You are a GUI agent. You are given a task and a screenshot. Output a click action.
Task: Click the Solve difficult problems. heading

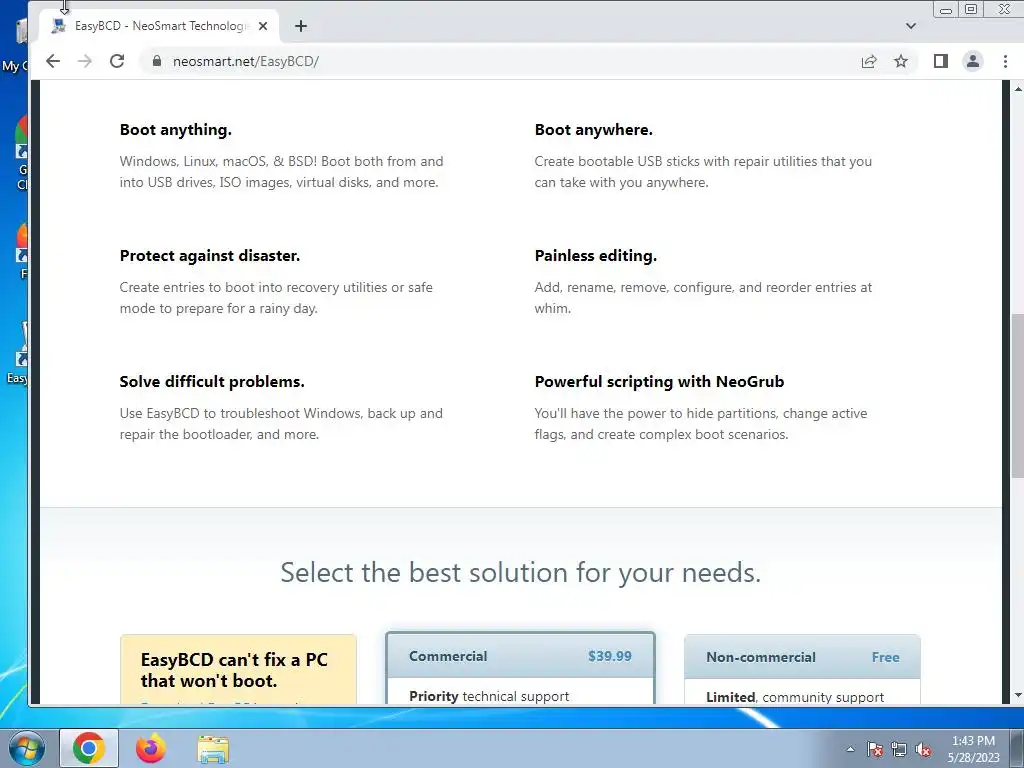pyautogui.click(x=212, y=381)
